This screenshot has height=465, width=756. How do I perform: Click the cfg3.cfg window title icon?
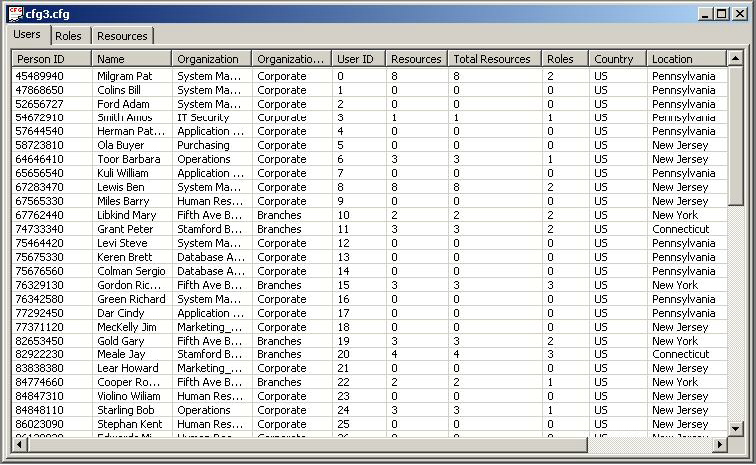pyautogui.click(x=15, y=14)
